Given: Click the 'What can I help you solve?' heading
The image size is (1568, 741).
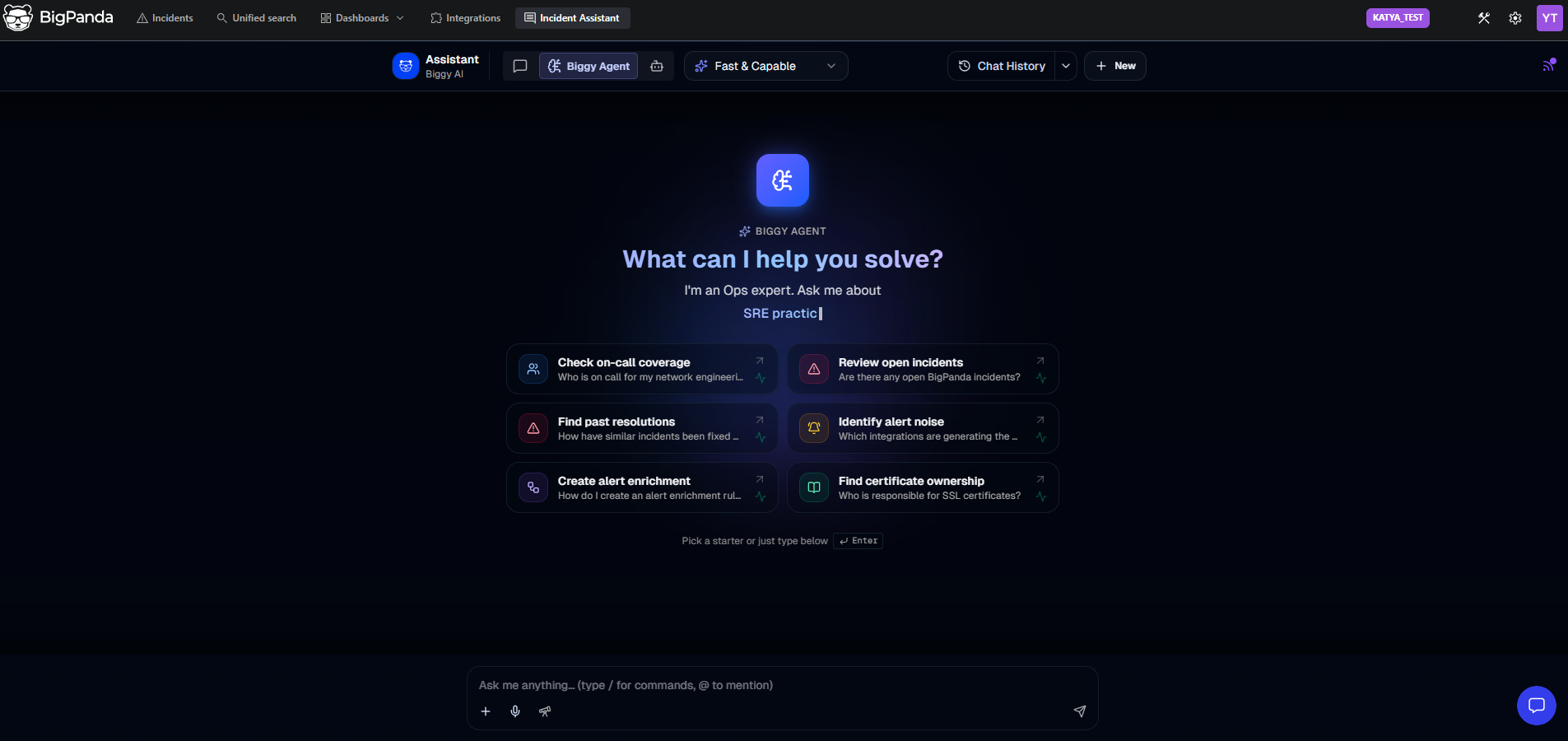Looking at the screenshot, I should (x=783, y=259).
